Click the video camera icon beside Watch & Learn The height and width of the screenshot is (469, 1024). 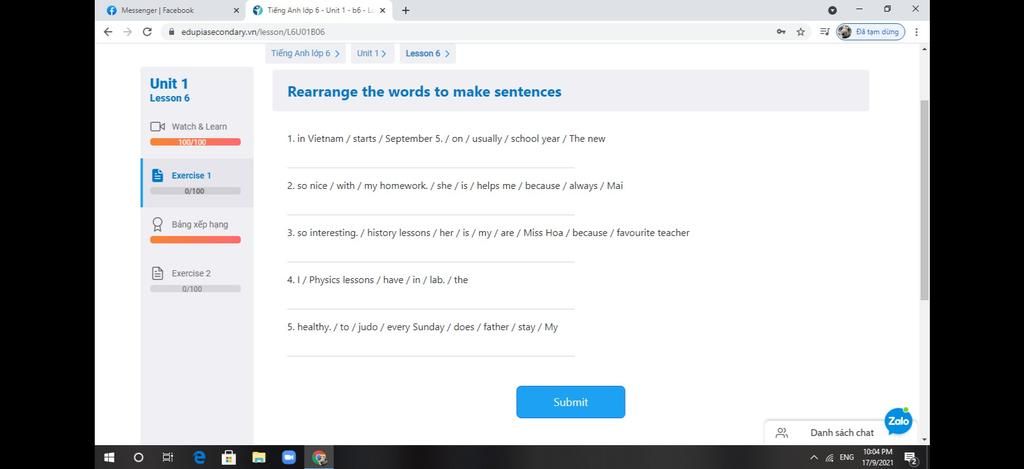coord(157,127)
